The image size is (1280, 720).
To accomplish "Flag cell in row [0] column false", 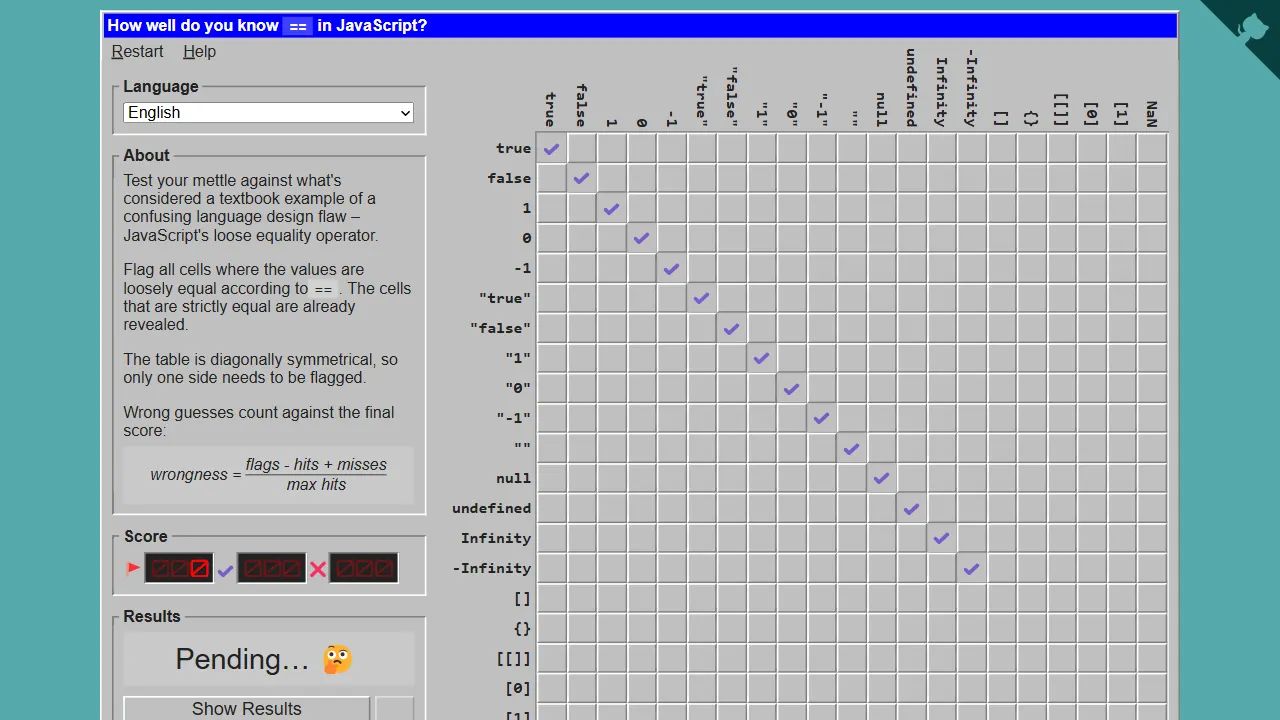I will coord(582,688).
